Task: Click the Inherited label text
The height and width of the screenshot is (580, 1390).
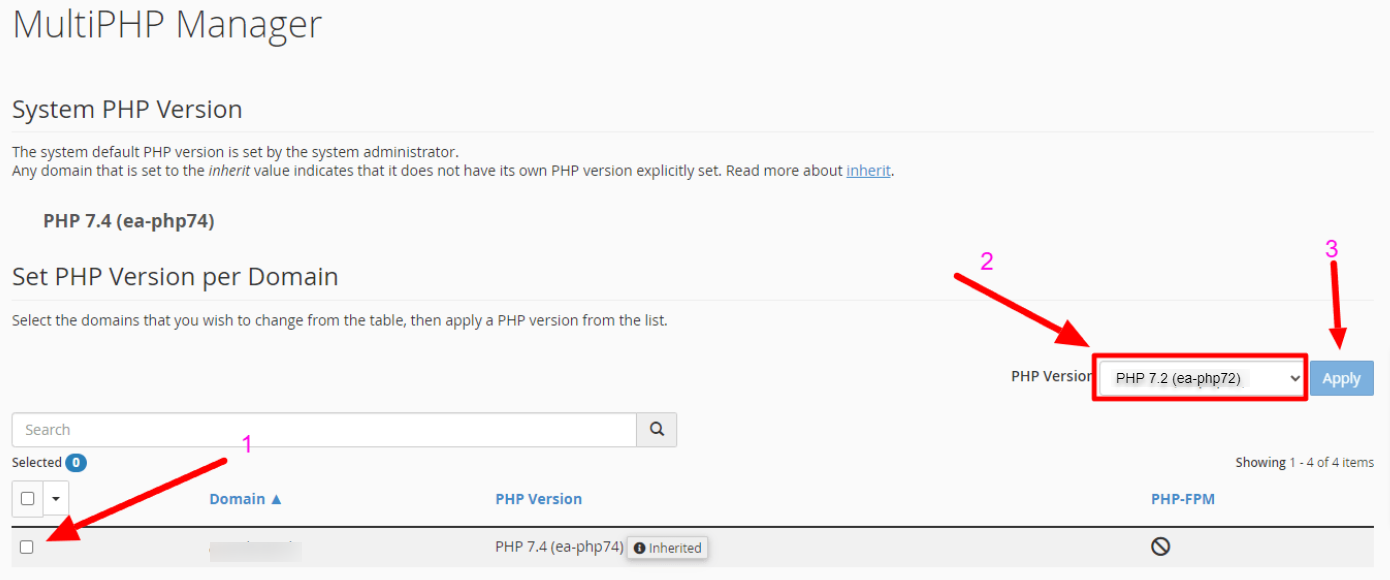Action: point(675,548)
